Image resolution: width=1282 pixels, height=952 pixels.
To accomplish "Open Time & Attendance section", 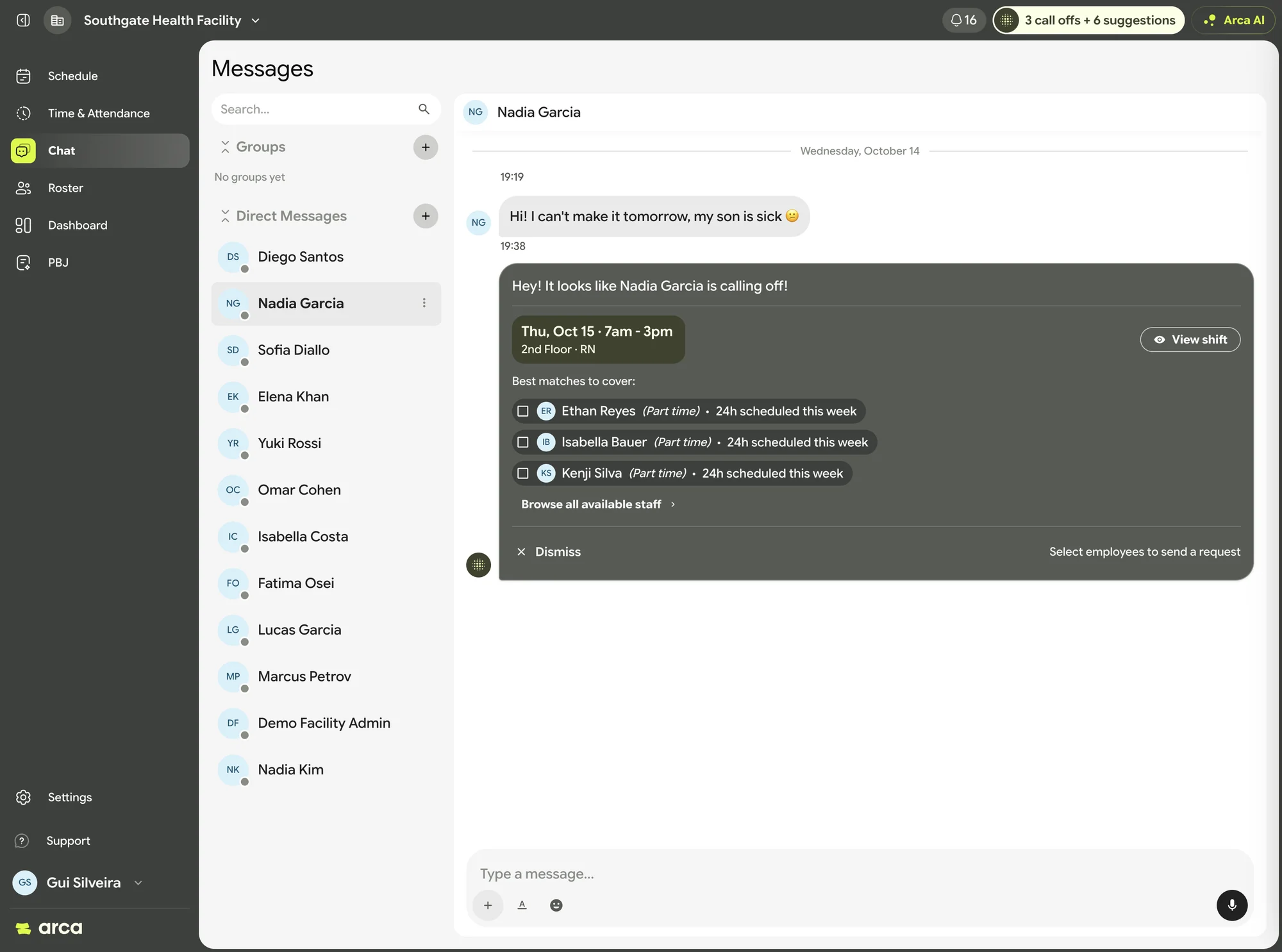I will (x=100, y=113).
